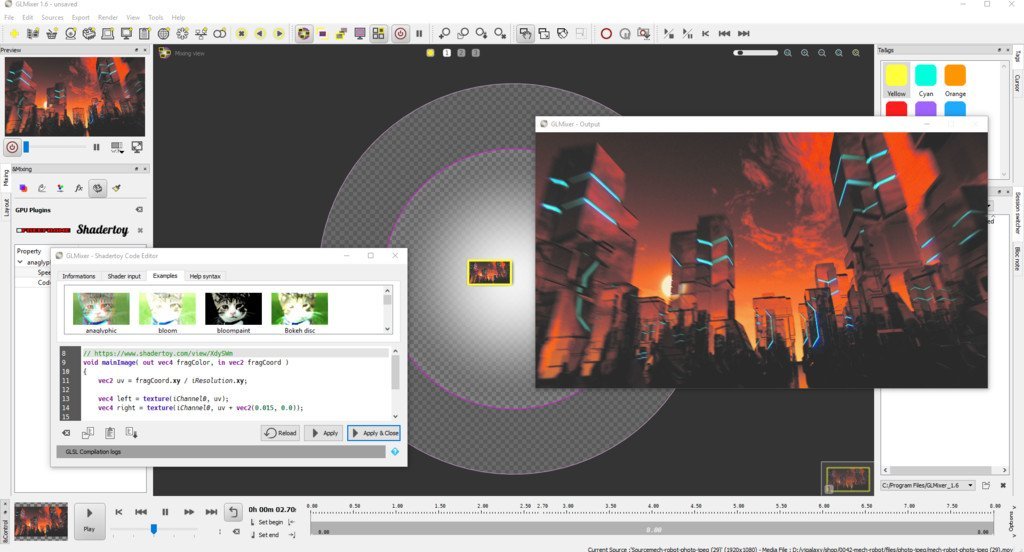The image size is (1024, 552).
Task: Select workspace 2 button in Mixing view
Action: tap(461, 53)
